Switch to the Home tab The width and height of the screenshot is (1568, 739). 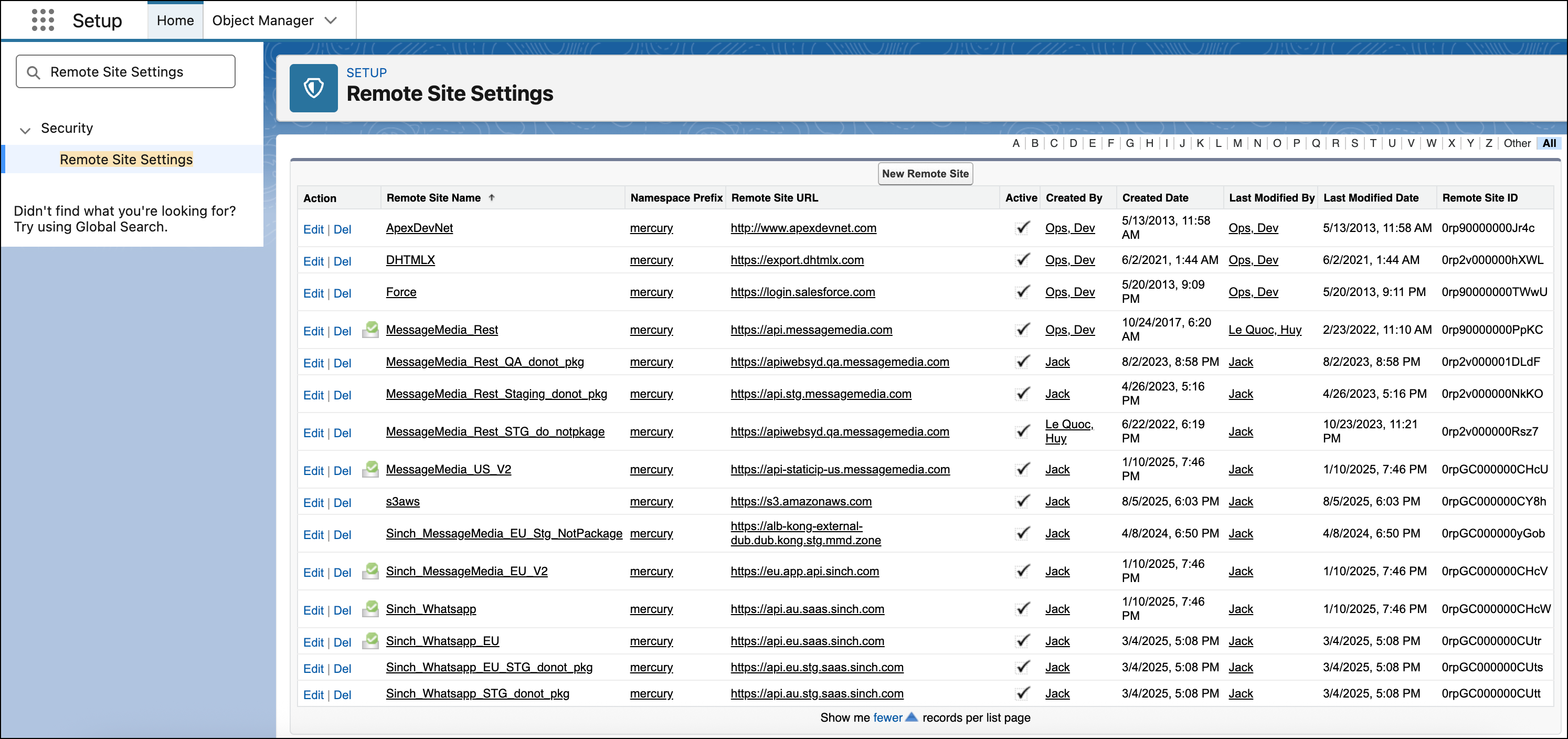[175, 20]
